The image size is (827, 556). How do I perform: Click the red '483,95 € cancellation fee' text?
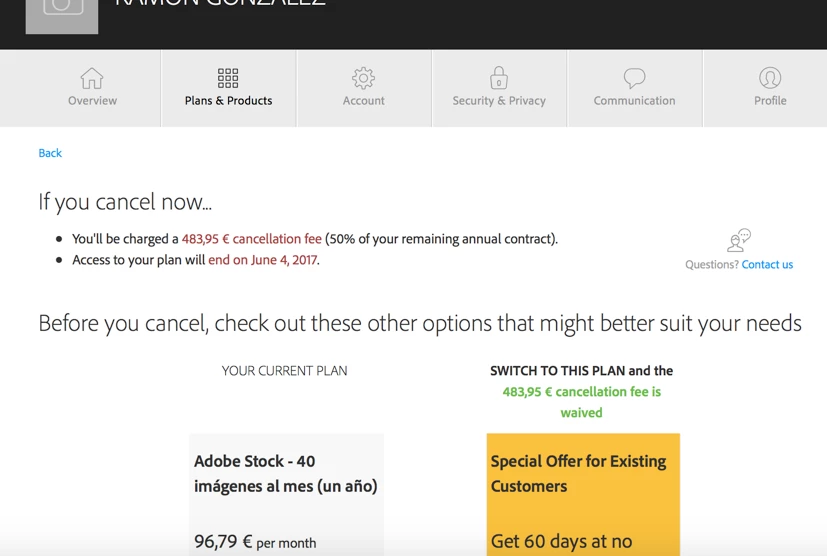pos(252,239)
